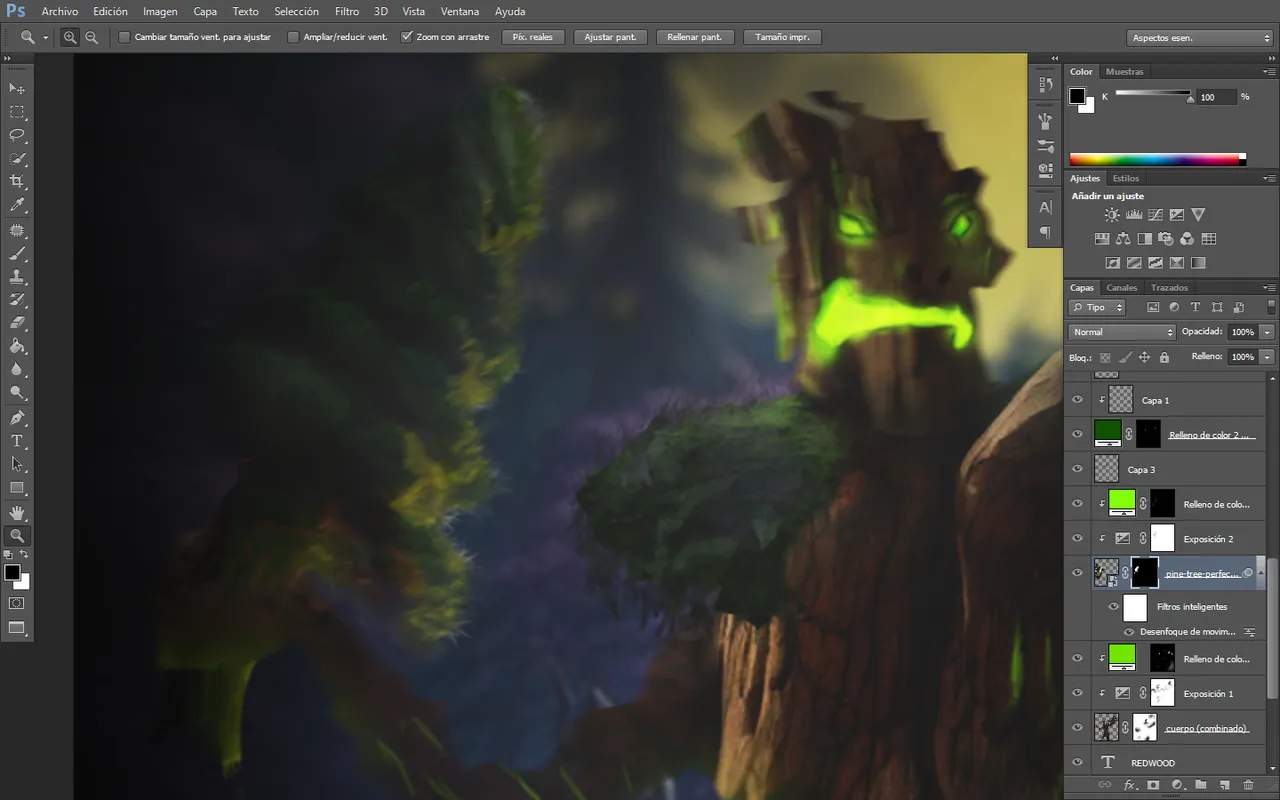
Task: Hide the Capa 1 layer
Action: click(x=1077, y=400)
